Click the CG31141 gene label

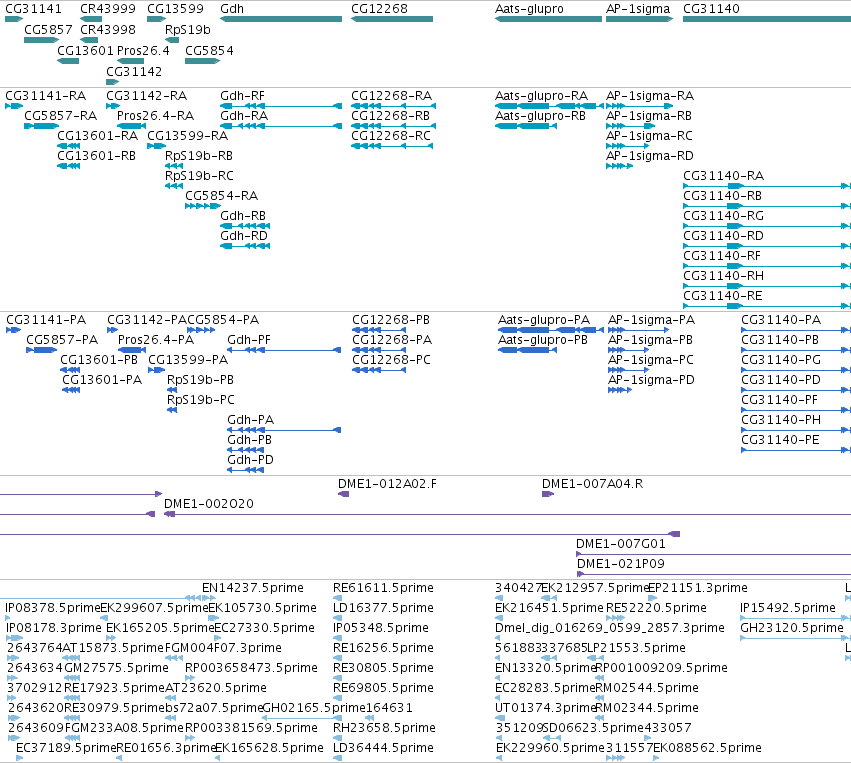[34, 9]
